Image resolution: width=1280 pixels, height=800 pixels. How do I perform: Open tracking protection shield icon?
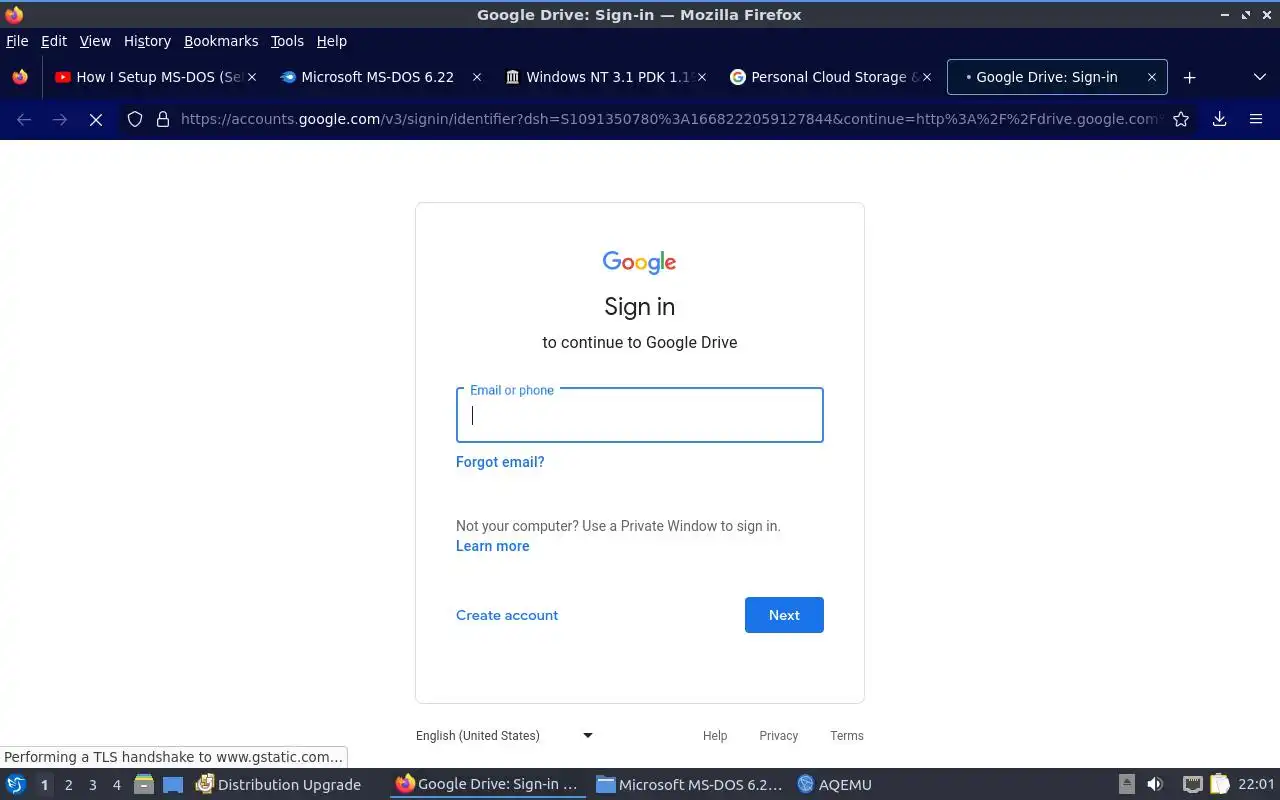tap(135, 119)
